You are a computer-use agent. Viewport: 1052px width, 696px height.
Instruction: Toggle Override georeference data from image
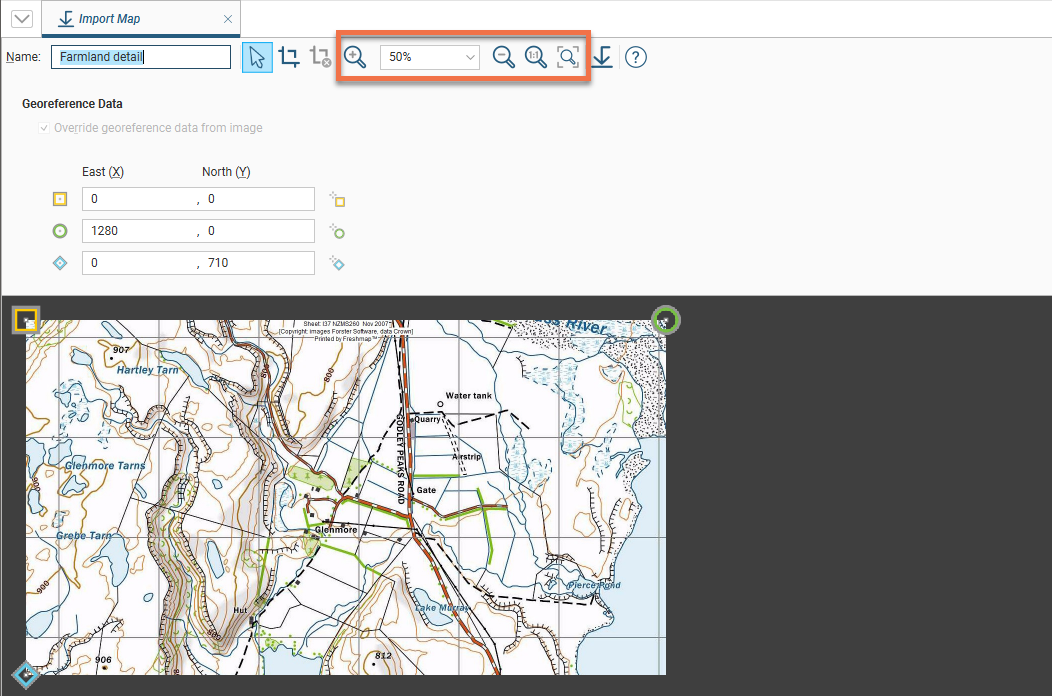(43, 128)
